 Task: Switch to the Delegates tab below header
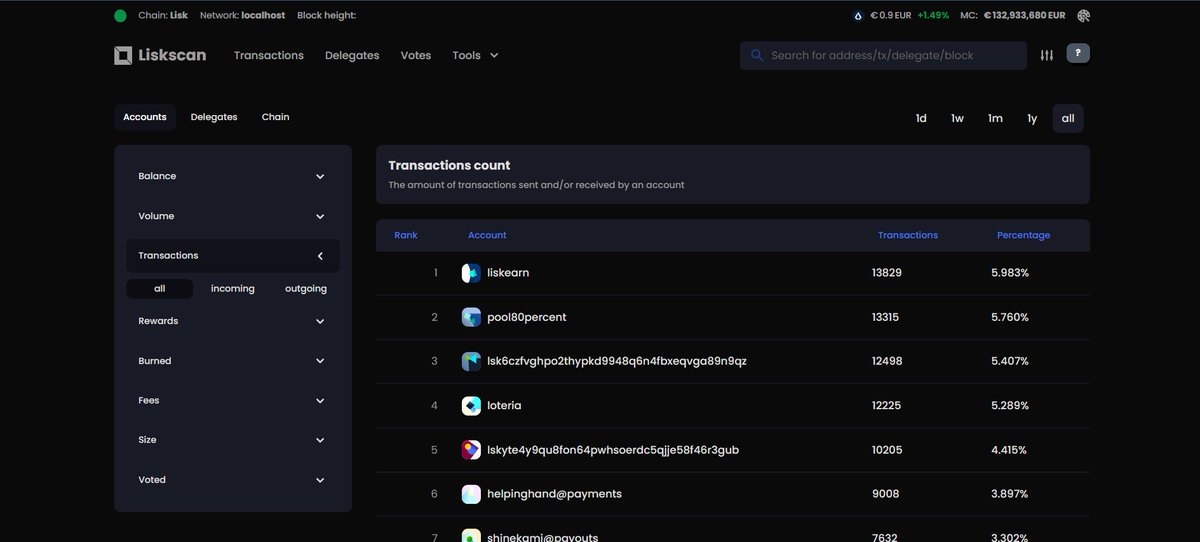(214, 117)
